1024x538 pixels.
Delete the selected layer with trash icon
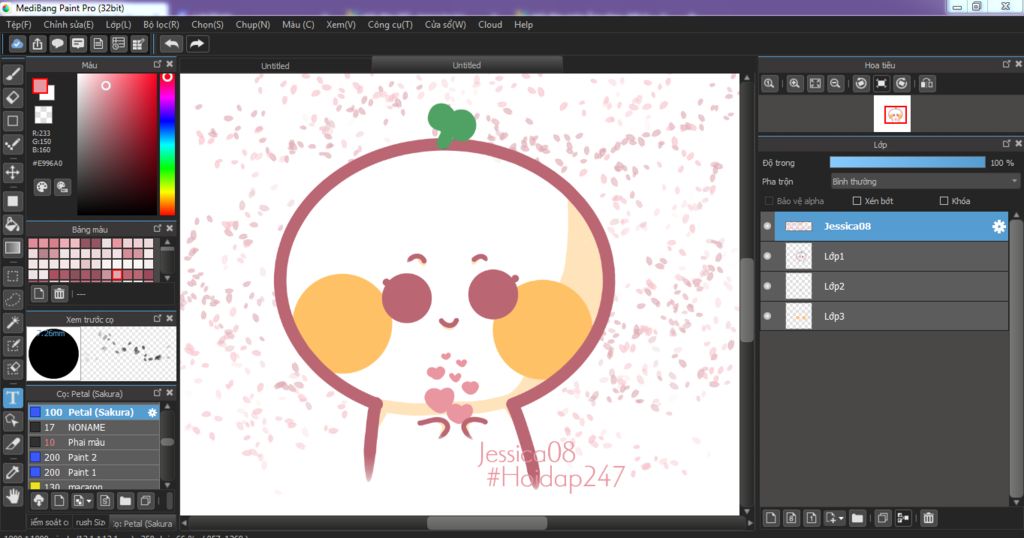pyautogui.click(x=929, y=518)
